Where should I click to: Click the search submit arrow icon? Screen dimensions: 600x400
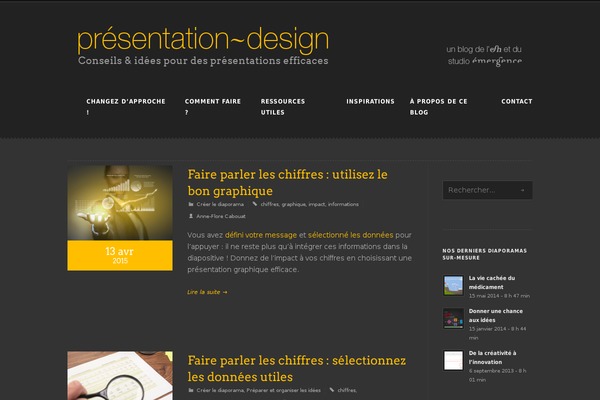pos(524,190)
